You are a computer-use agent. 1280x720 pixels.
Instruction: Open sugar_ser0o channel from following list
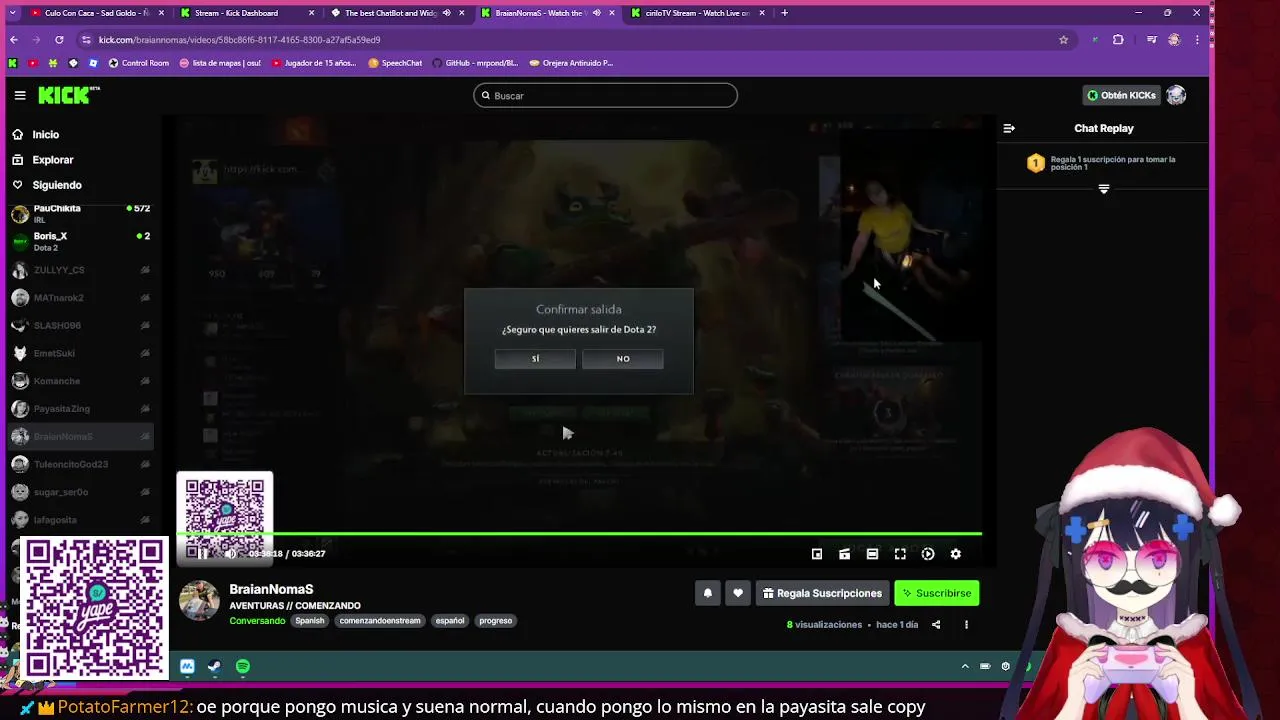(x=80, y=492)
